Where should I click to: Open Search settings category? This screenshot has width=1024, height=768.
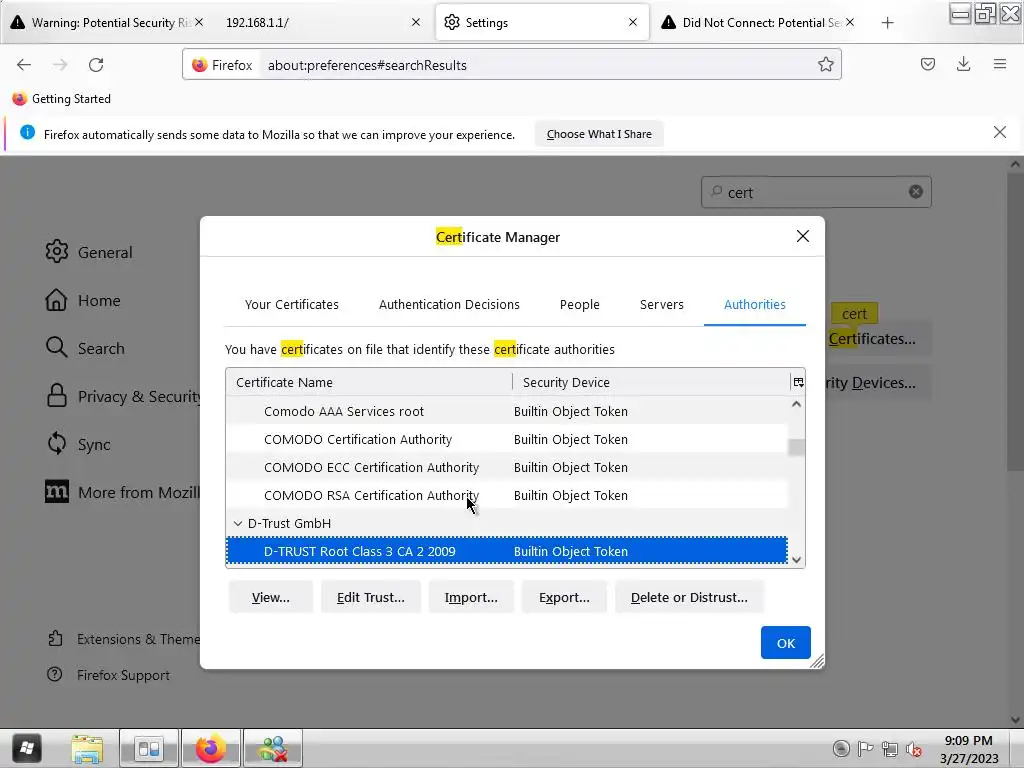click(85, 348)
